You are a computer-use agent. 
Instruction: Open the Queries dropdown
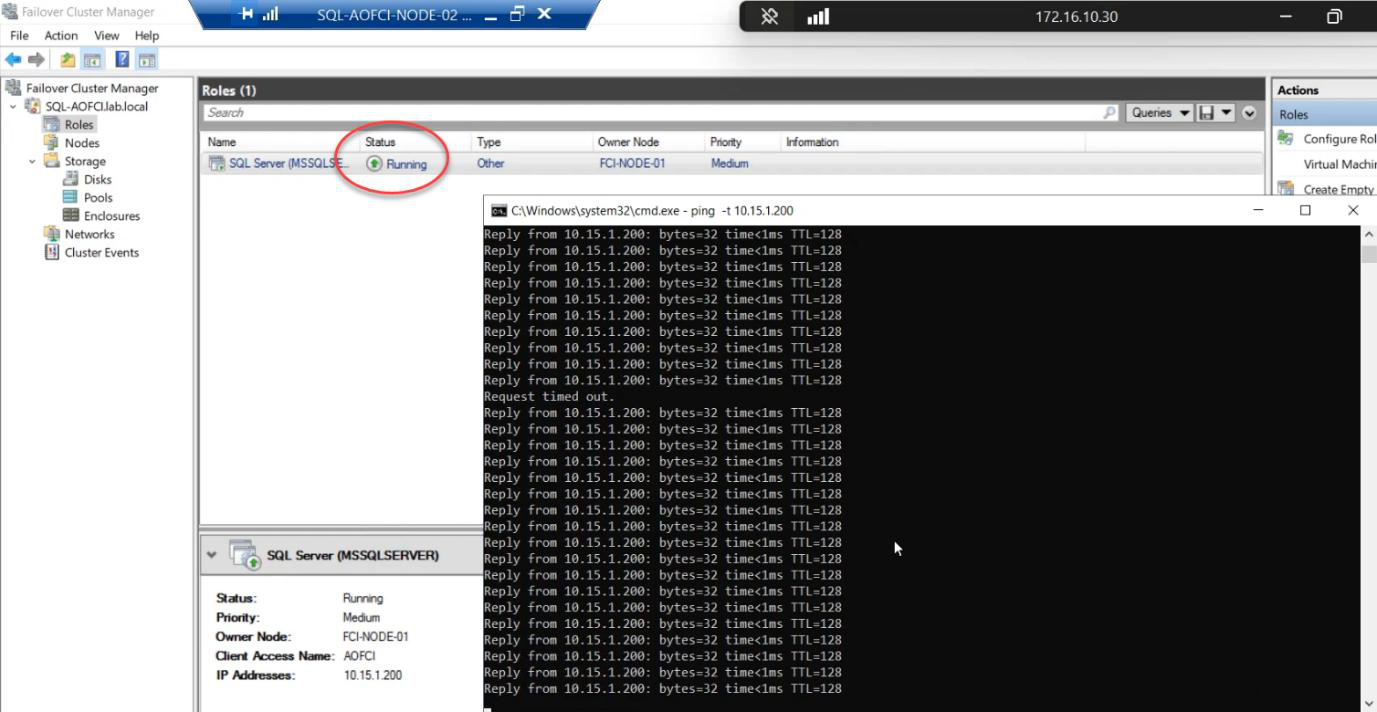coord(1160,113)
